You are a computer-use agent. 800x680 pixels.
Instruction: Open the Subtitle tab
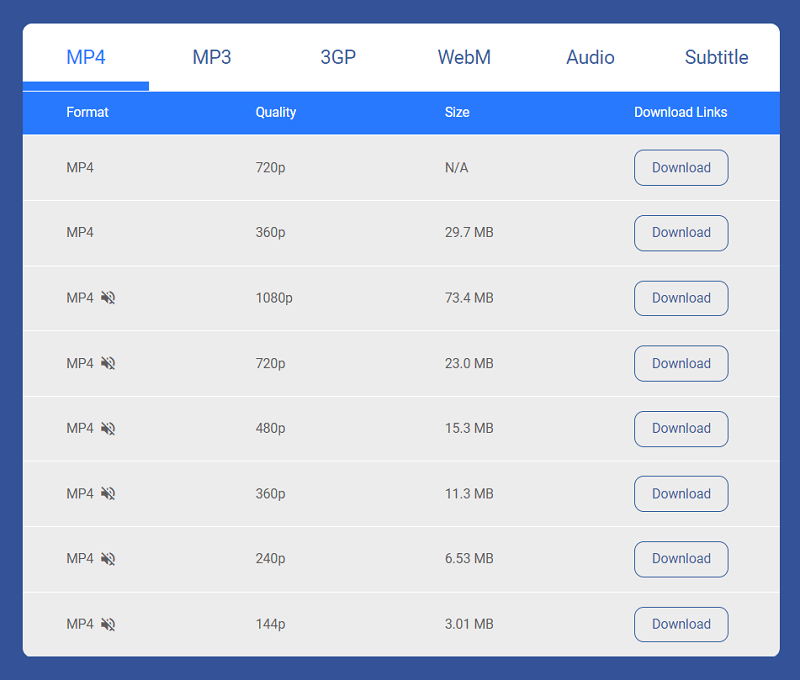click(716, 57)
